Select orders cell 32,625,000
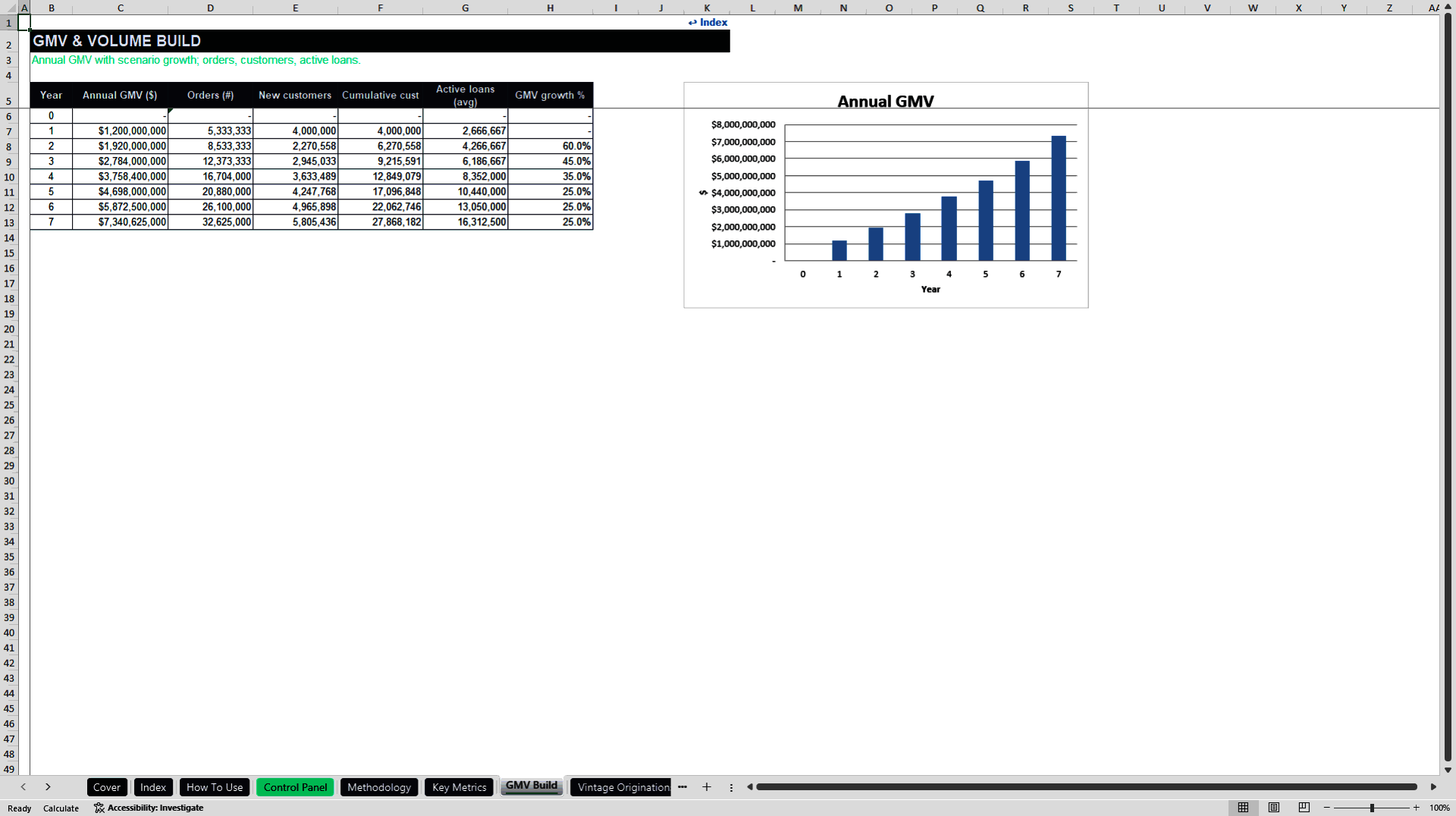The width and height of the screenshot is (1456, 816). coord(210,222)
